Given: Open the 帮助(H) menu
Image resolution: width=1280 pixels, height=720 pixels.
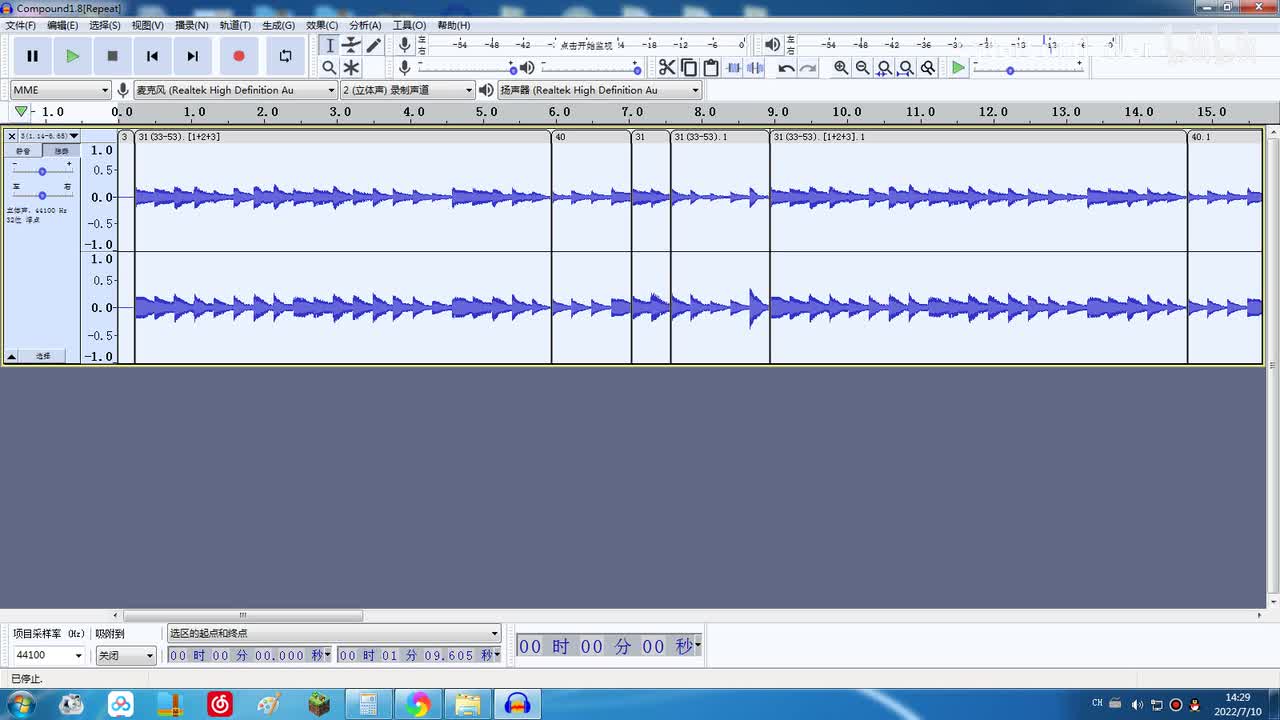Looking at the screenshot, I should pos(453,25).
